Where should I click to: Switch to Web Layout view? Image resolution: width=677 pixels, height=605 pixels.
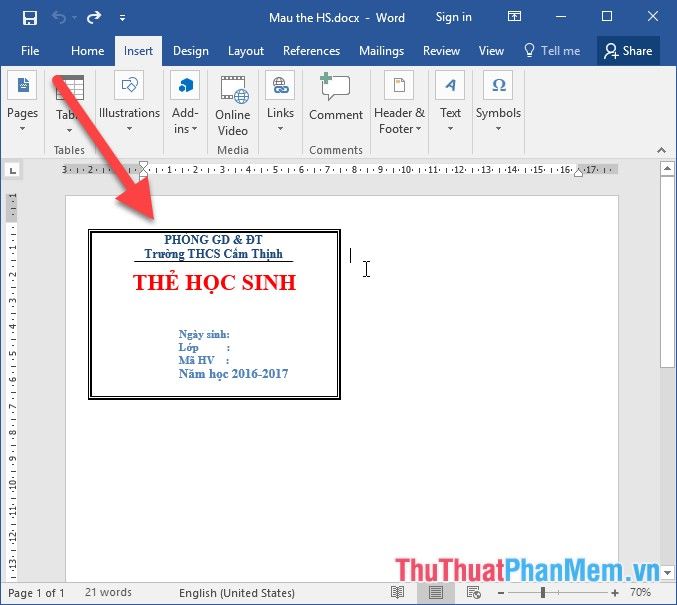(x=472, y=593)
